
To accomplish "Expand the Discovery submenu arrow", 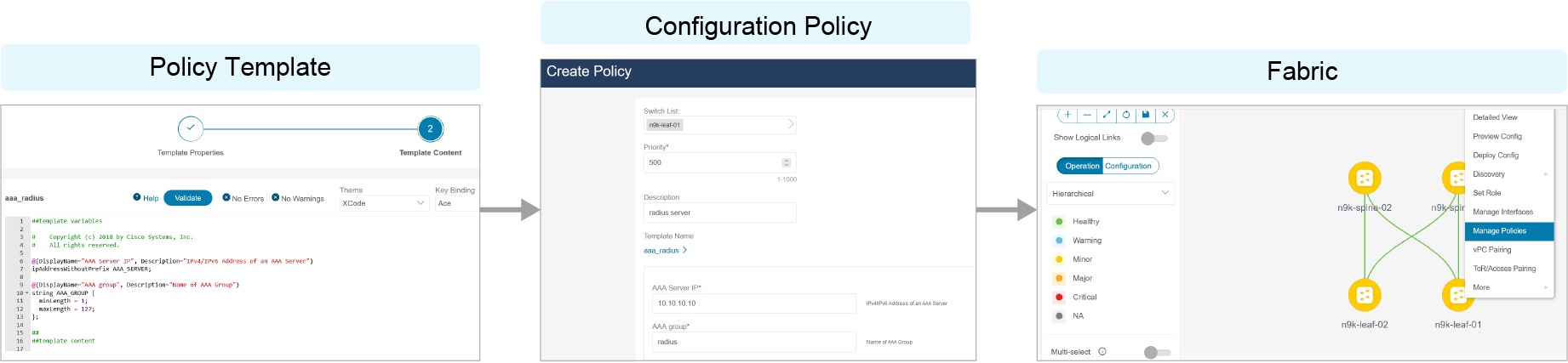I will 1546,174.
